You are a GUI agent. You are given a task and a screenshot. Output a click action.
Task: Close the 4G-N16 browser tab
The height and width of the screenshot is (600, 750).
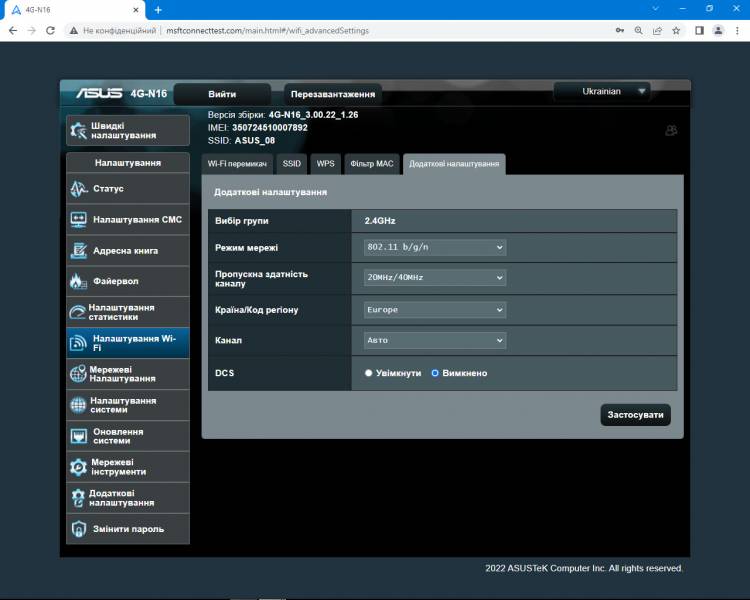[136, 10]
